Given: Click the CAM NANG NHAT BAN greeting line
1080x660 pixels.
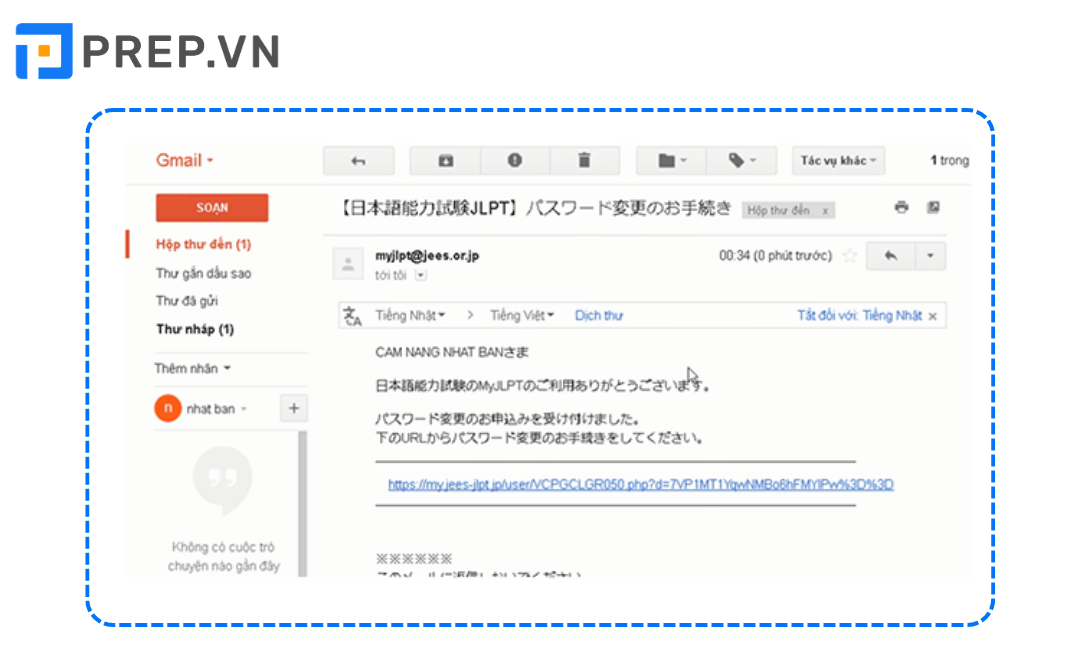Looking at the screenshot, I should click(x=452, y=352).
